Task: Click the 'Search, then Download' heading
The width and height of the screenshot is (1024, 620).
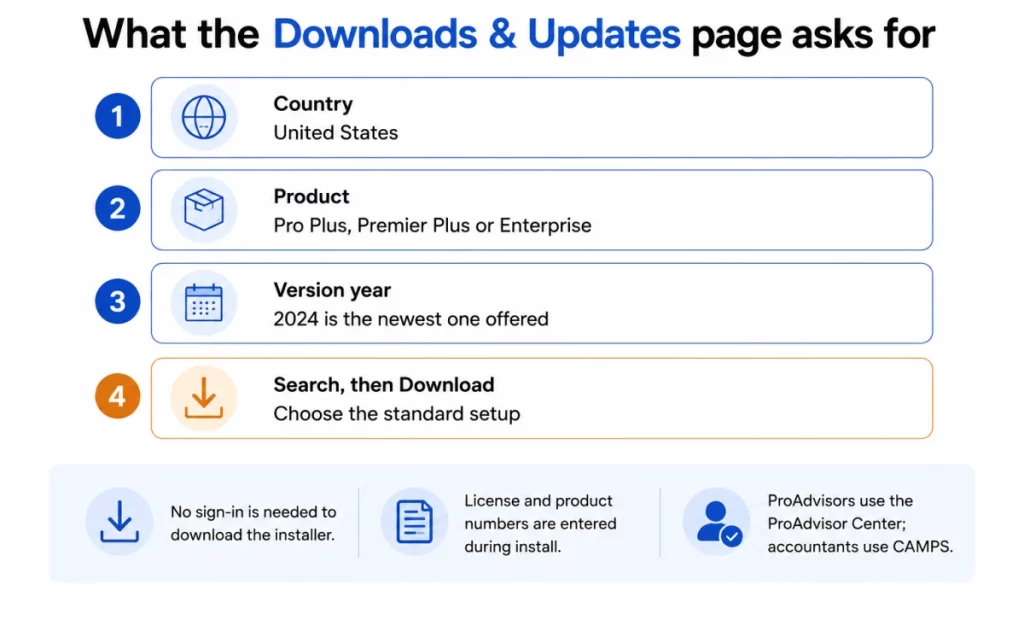Action: click(383, 385)
